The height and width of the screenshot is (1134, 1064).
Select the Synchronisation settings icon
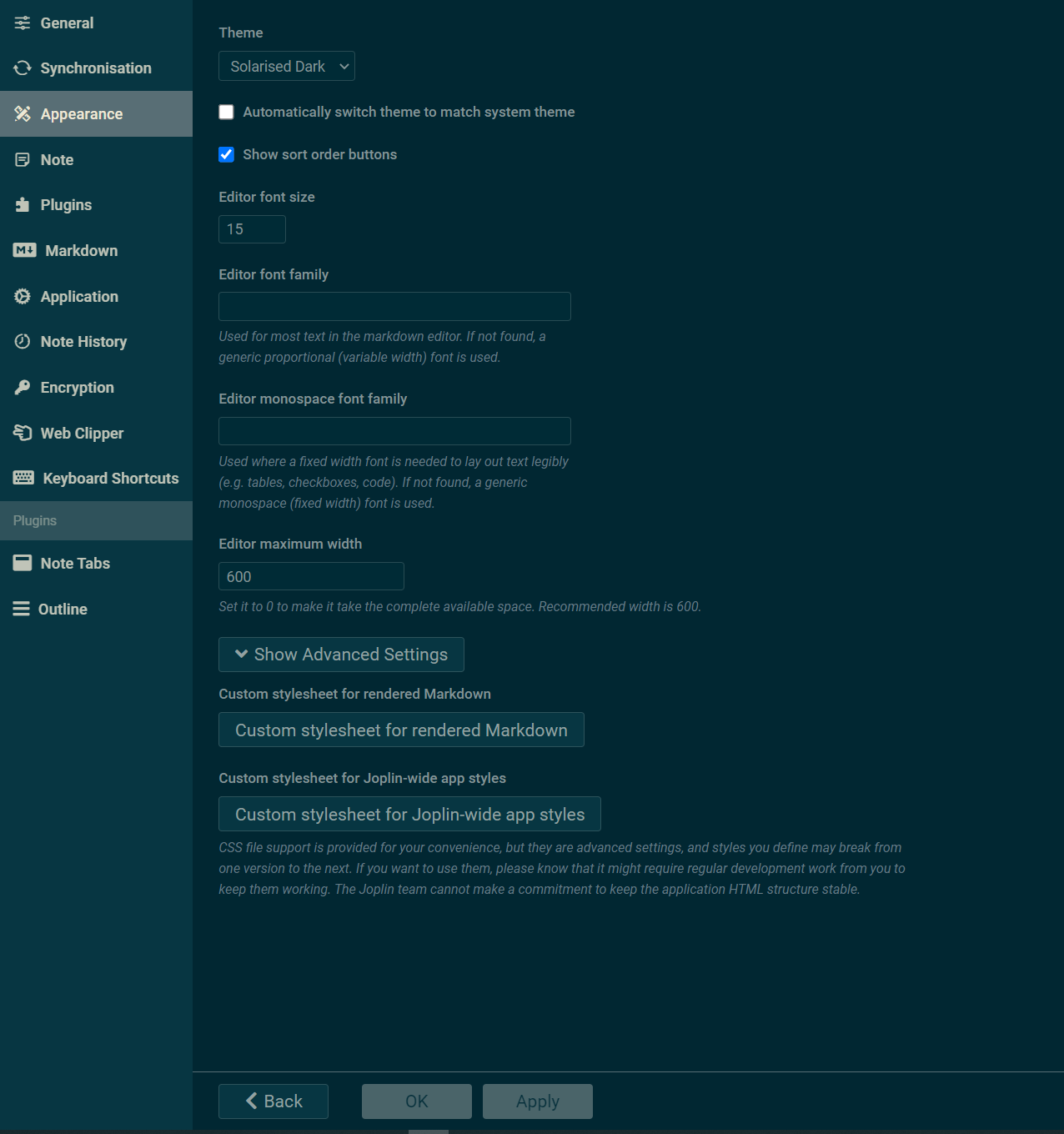(23, 68)
